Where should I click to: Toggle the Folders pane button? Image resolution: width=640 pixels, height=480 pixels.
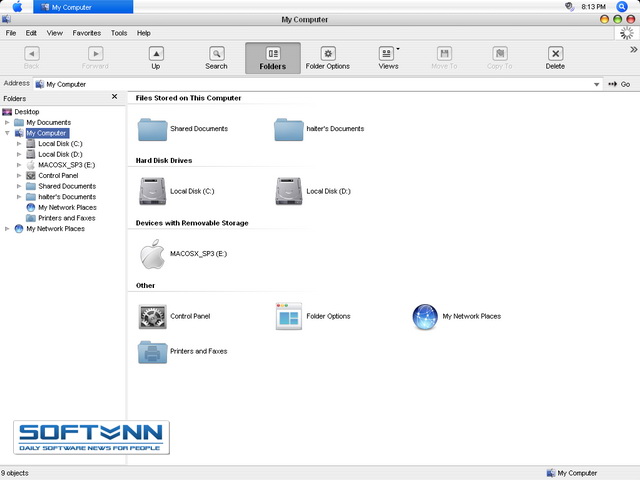(x=273, y=58)
